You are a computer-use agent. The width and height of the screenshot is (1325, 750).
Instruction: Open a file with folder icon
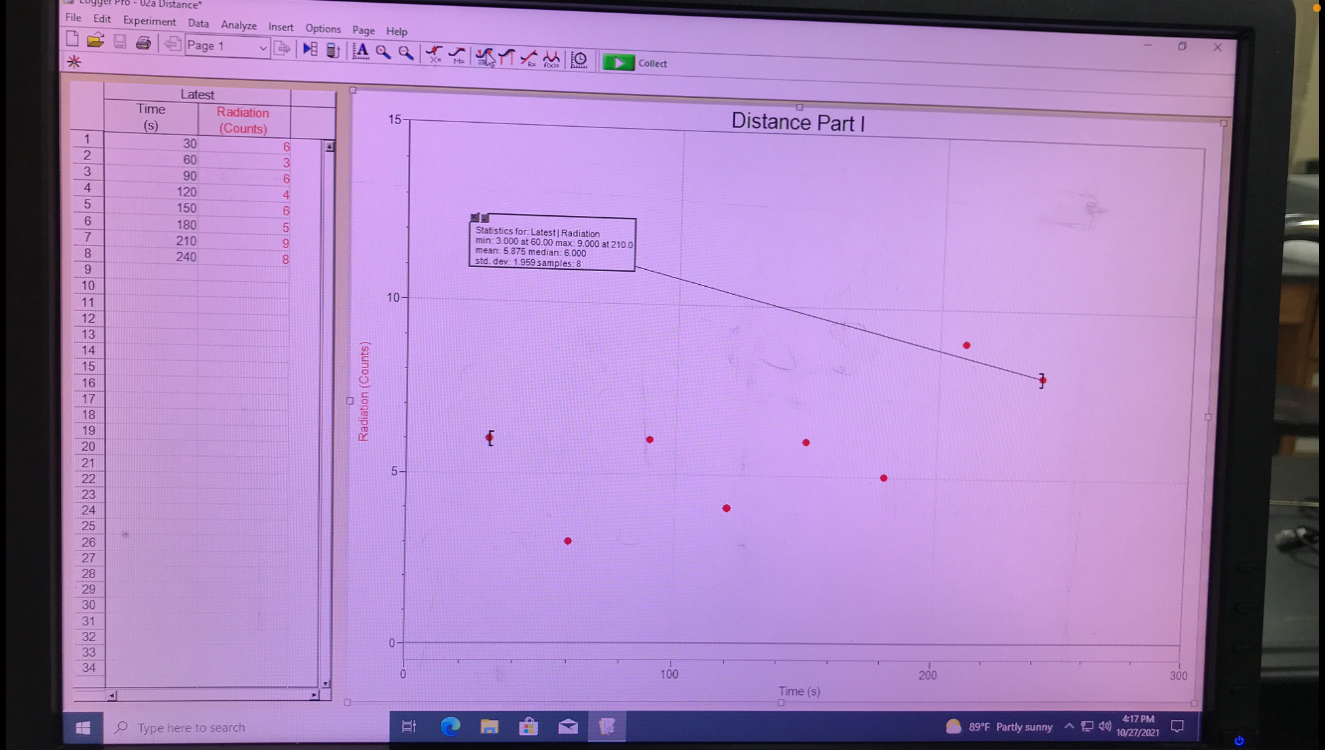point(95,41)
